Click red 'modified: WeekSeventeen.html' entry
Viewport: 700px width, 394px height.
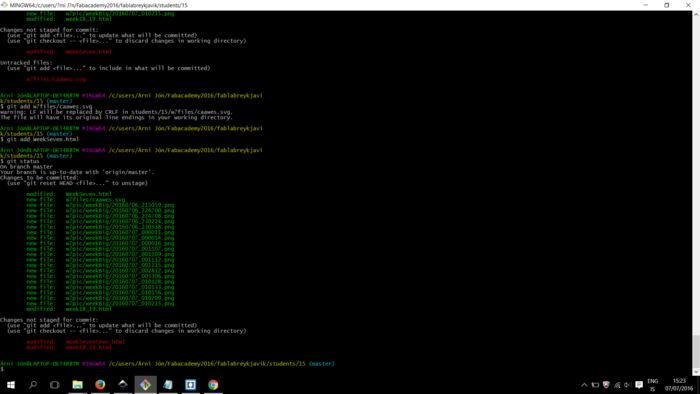coord(75,341)
